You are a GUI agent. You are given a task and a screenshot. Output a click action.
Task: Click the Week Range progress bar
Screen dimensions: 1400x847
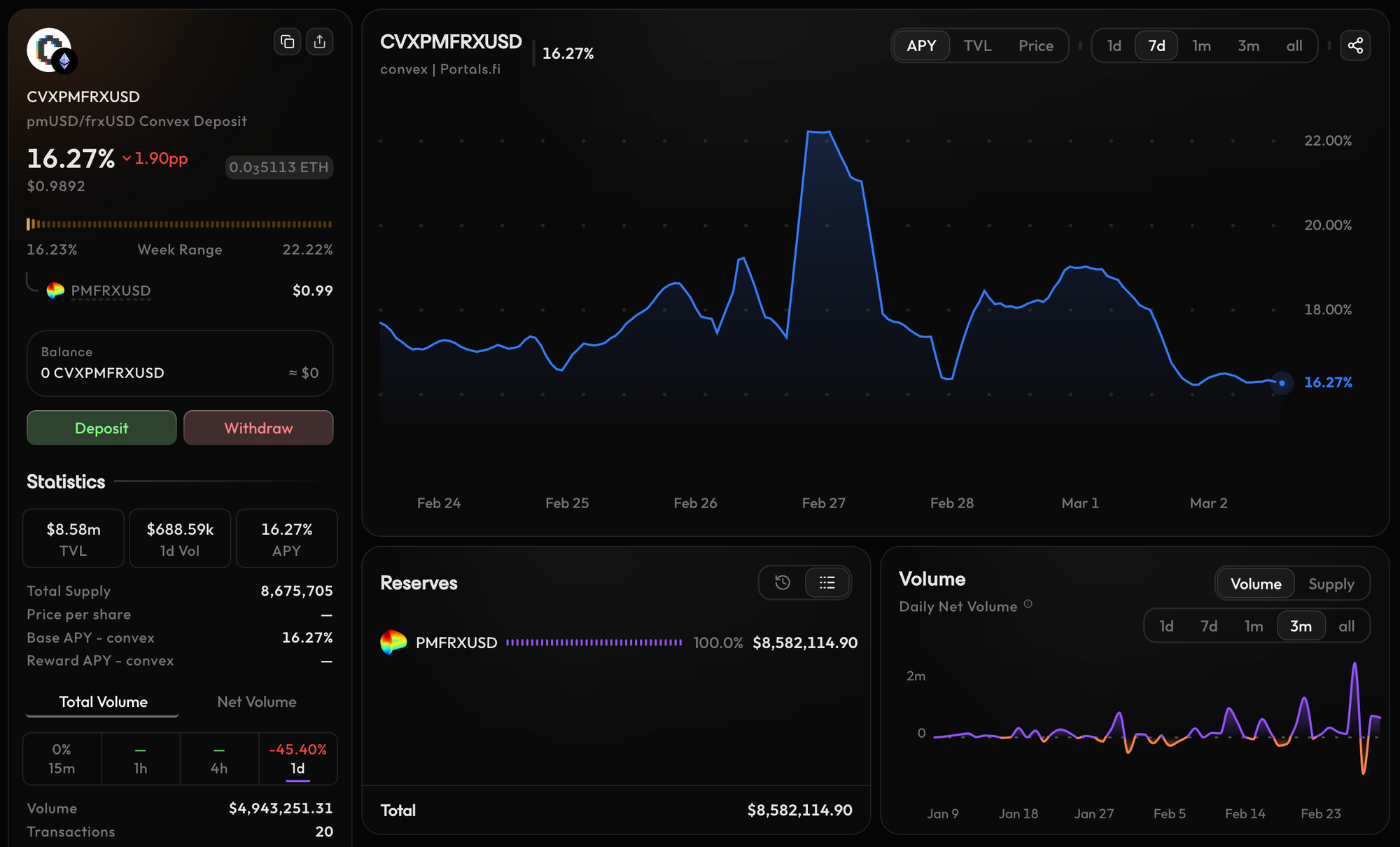click(179, 225)
